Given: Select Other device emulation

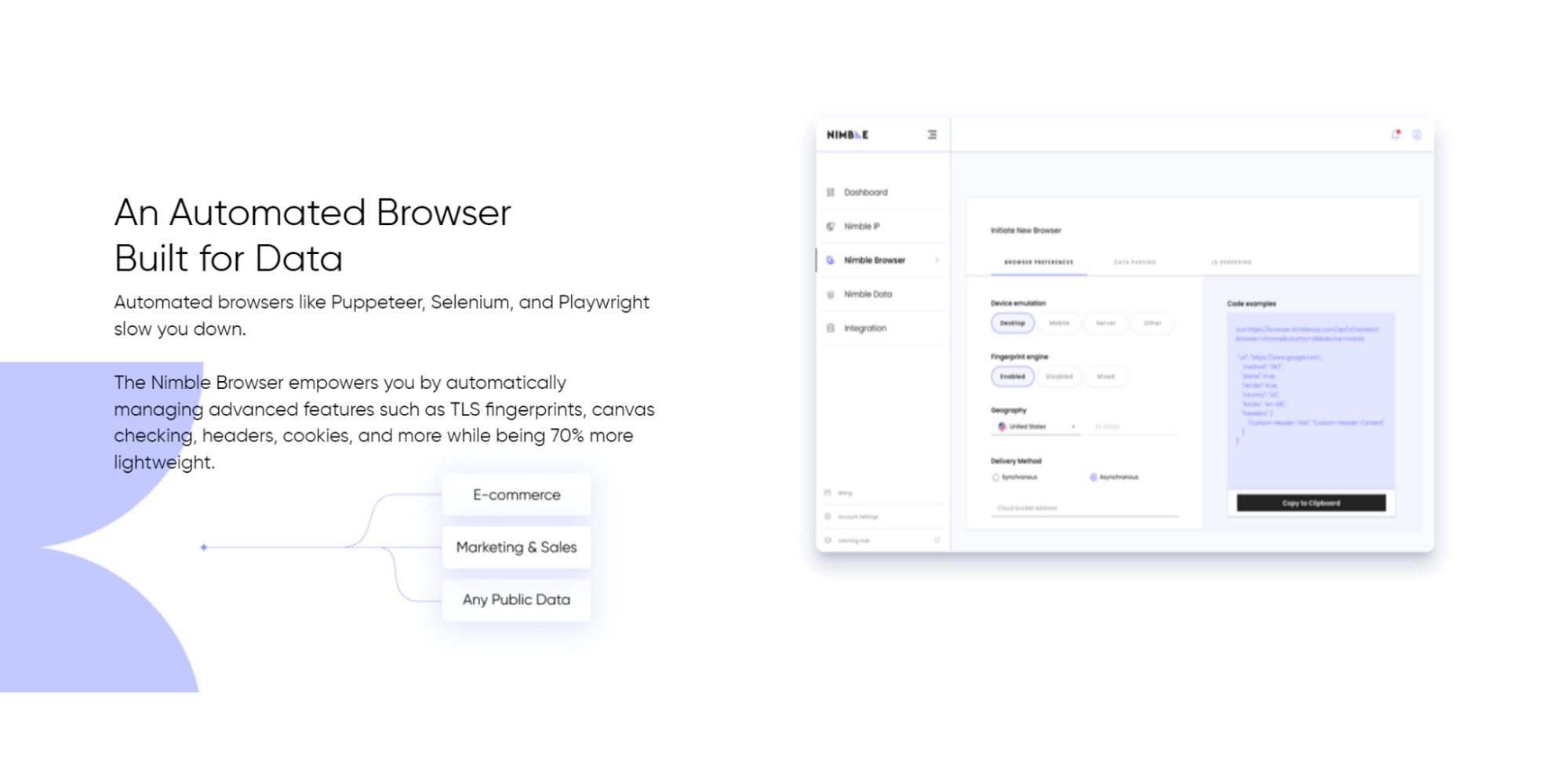Looking at the screenshot, I should pyautogui.click(x=1152, y=323).
